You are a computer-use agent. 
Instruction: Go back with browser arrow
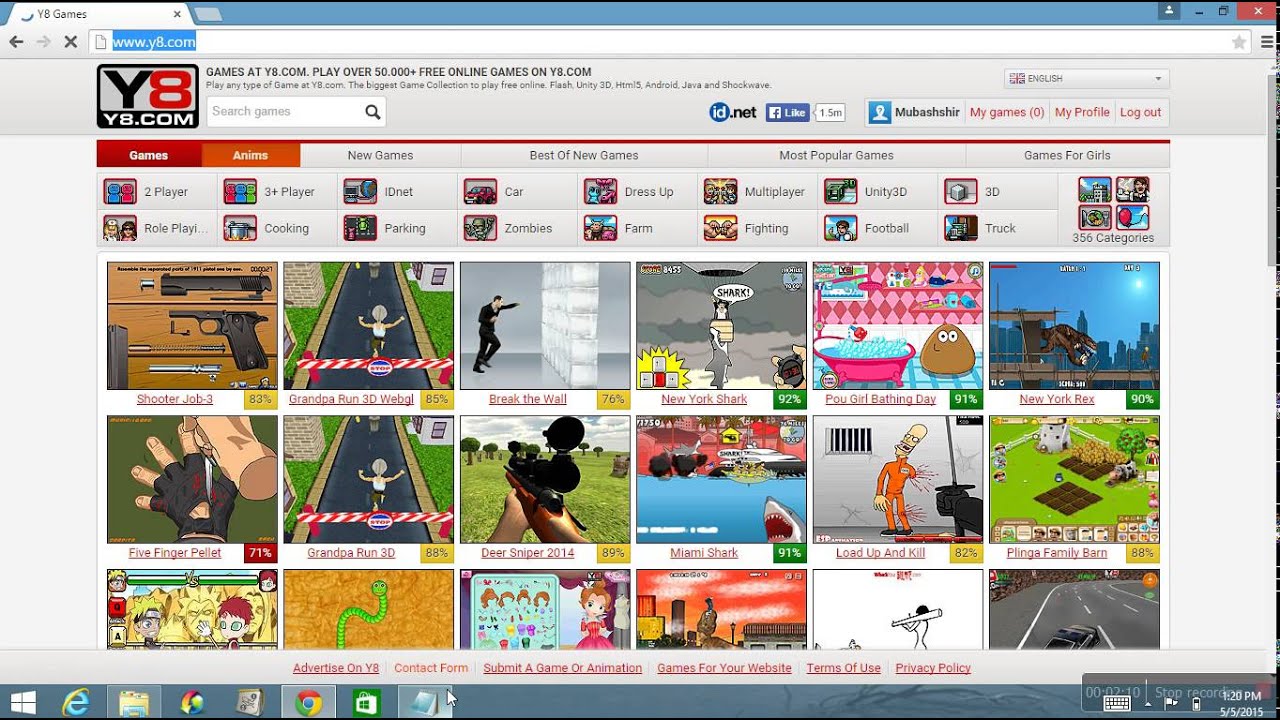pos(16,42)
